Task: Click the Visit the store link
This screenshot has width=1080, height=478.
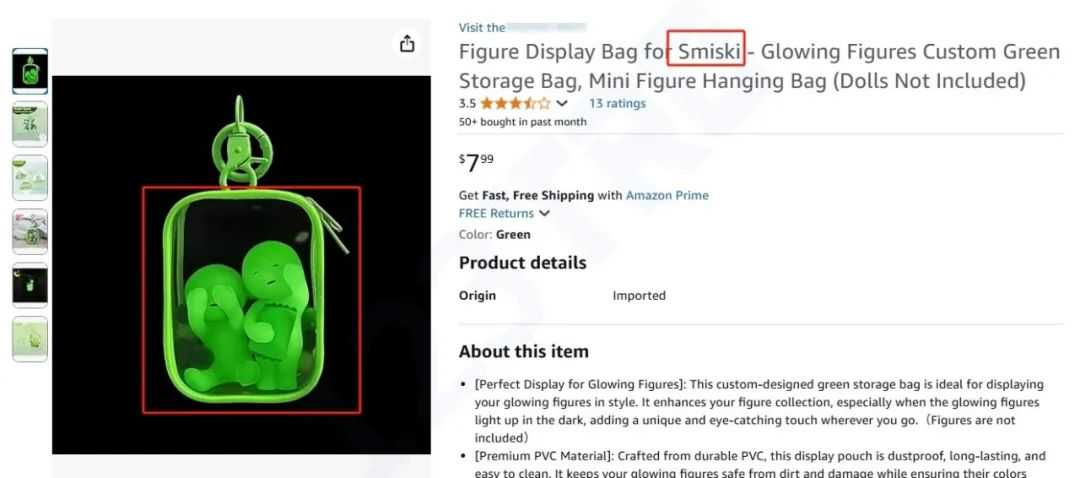Action: pos(523,28)
